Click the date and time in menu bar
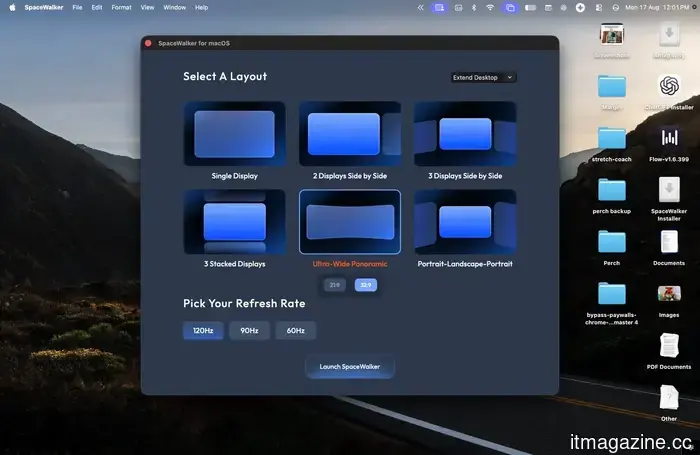The height and width of the screenshot is (455, 700). 657,7
